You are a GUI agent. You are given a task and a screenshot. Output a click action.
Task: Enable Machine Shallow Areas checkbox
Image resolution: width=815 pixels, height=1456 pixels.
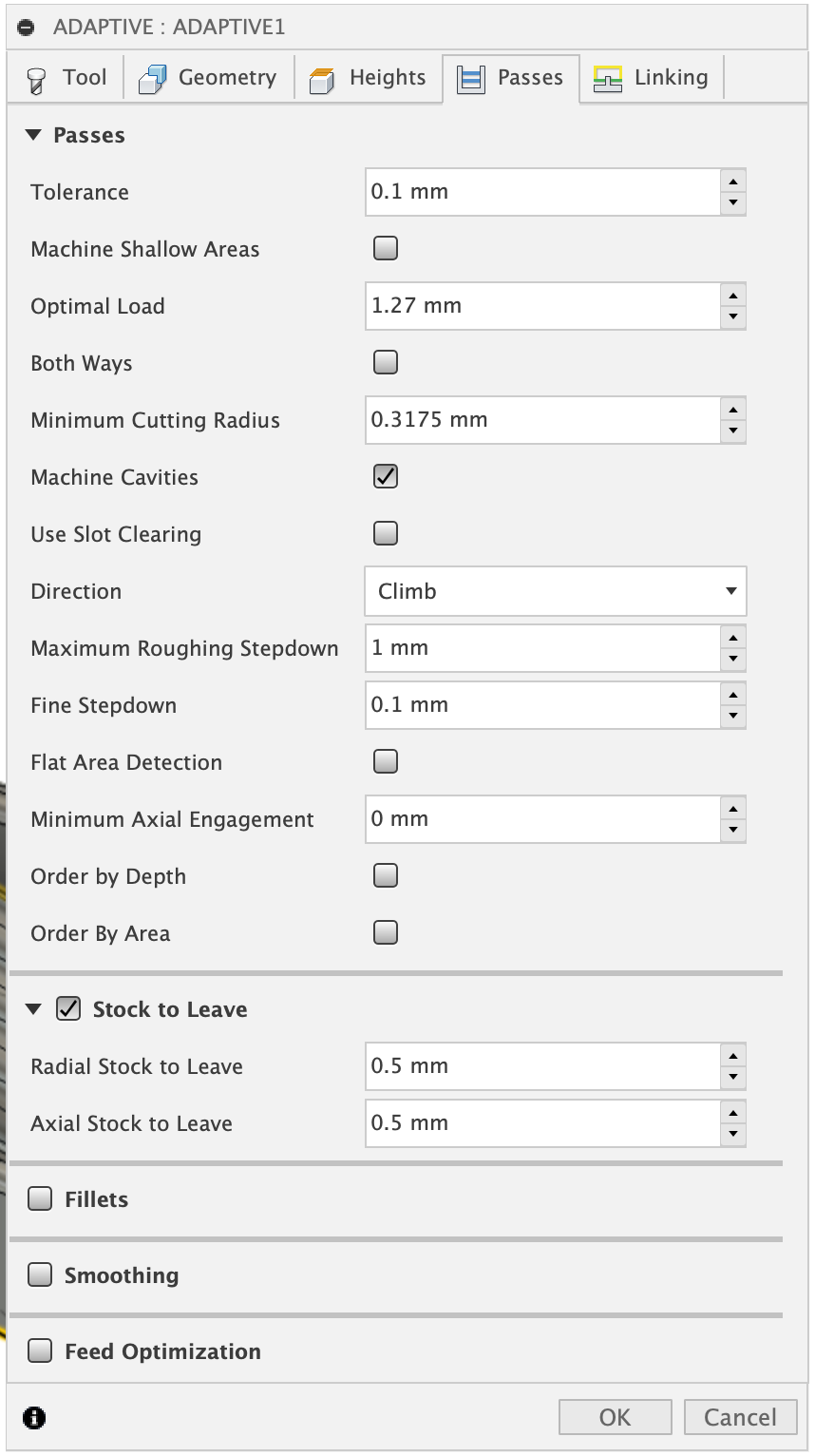386,249
